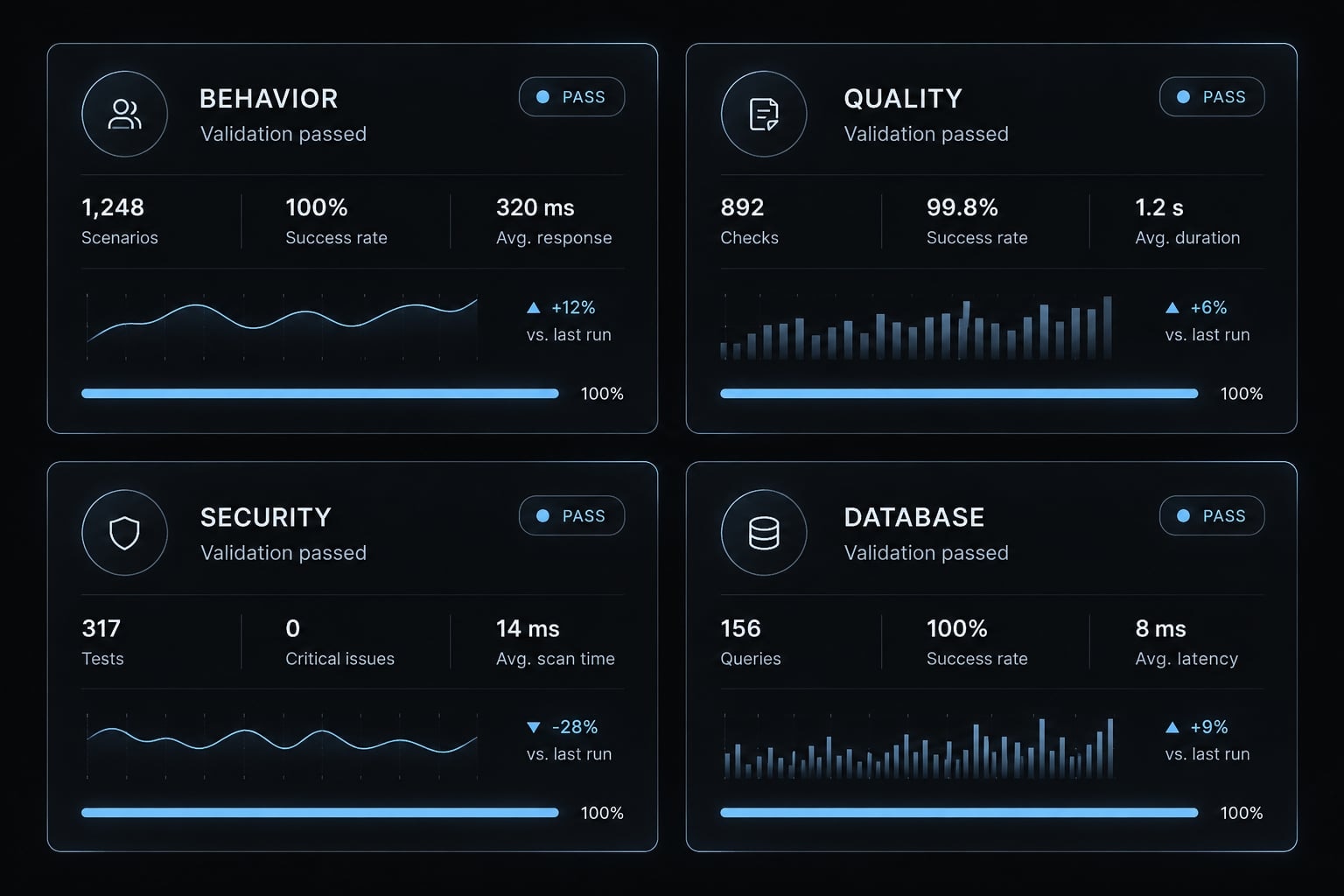
Task: Click the PASS badge on Quality card
Action: 1212,97
